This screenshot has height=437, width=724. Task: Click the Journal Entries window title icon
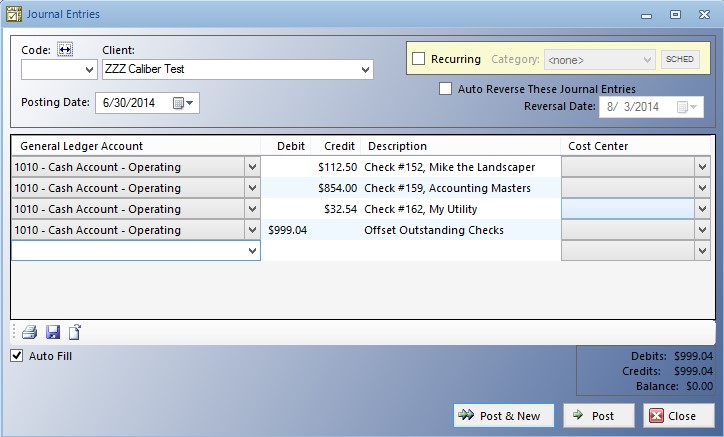(x=13, y=14)
